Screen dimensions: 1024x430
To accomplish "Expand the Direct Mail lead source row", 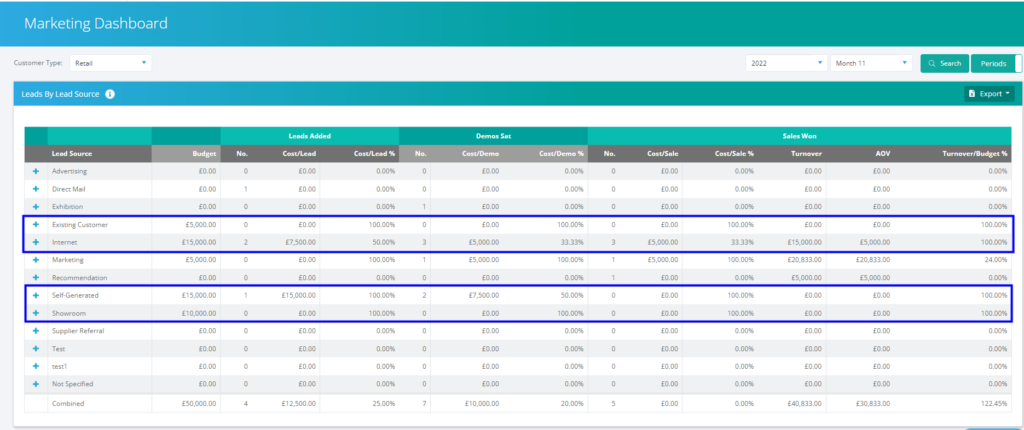I will [35, 188].
